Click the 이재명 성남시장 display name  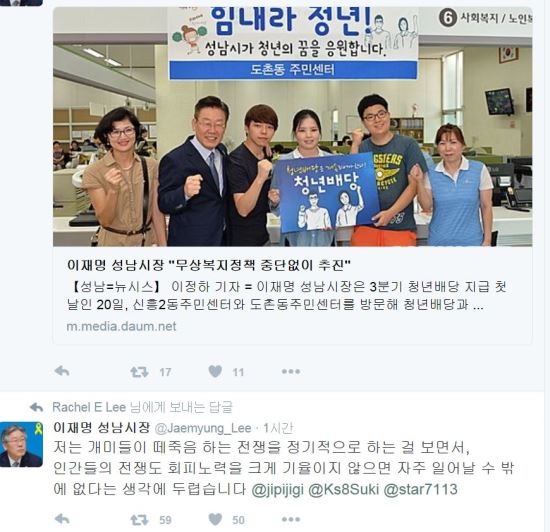[102, 427]
